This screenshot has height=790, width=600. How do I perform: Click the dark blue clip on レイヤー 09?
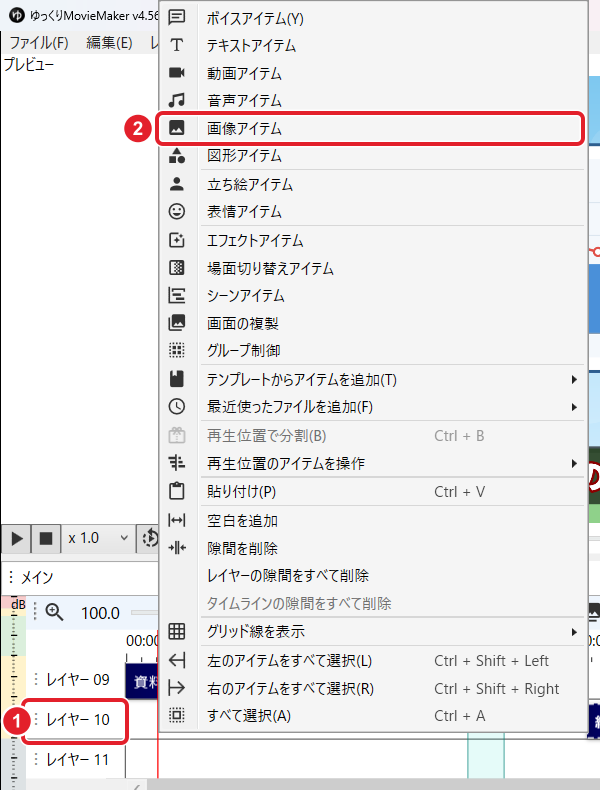pyautogui.click(x=142, y=681)
